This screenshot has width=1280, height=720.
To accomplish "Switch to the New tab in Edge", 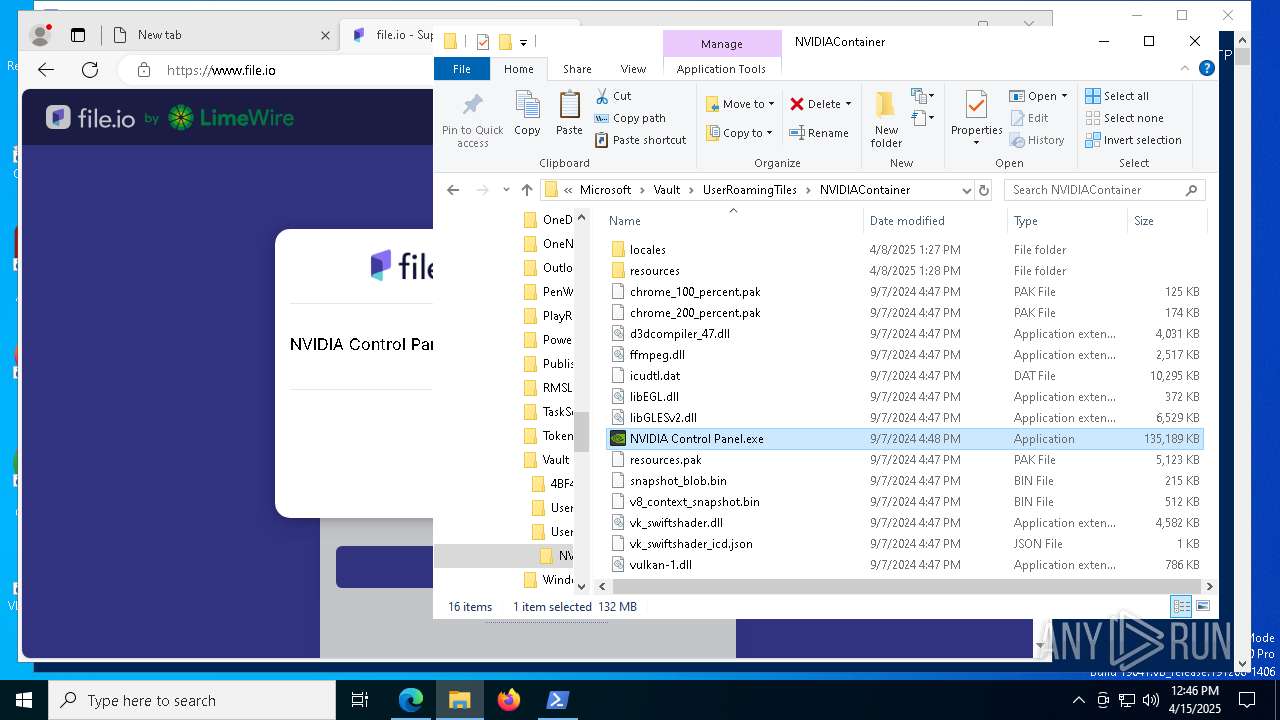I will point(222,35).
